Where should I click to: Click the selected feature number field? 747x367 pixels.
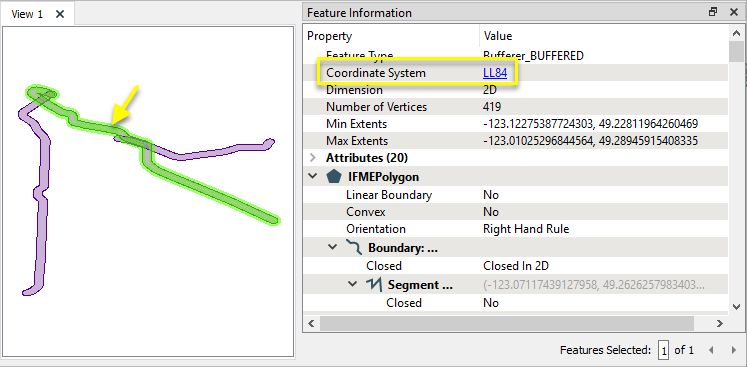click(x=663, y=350)
